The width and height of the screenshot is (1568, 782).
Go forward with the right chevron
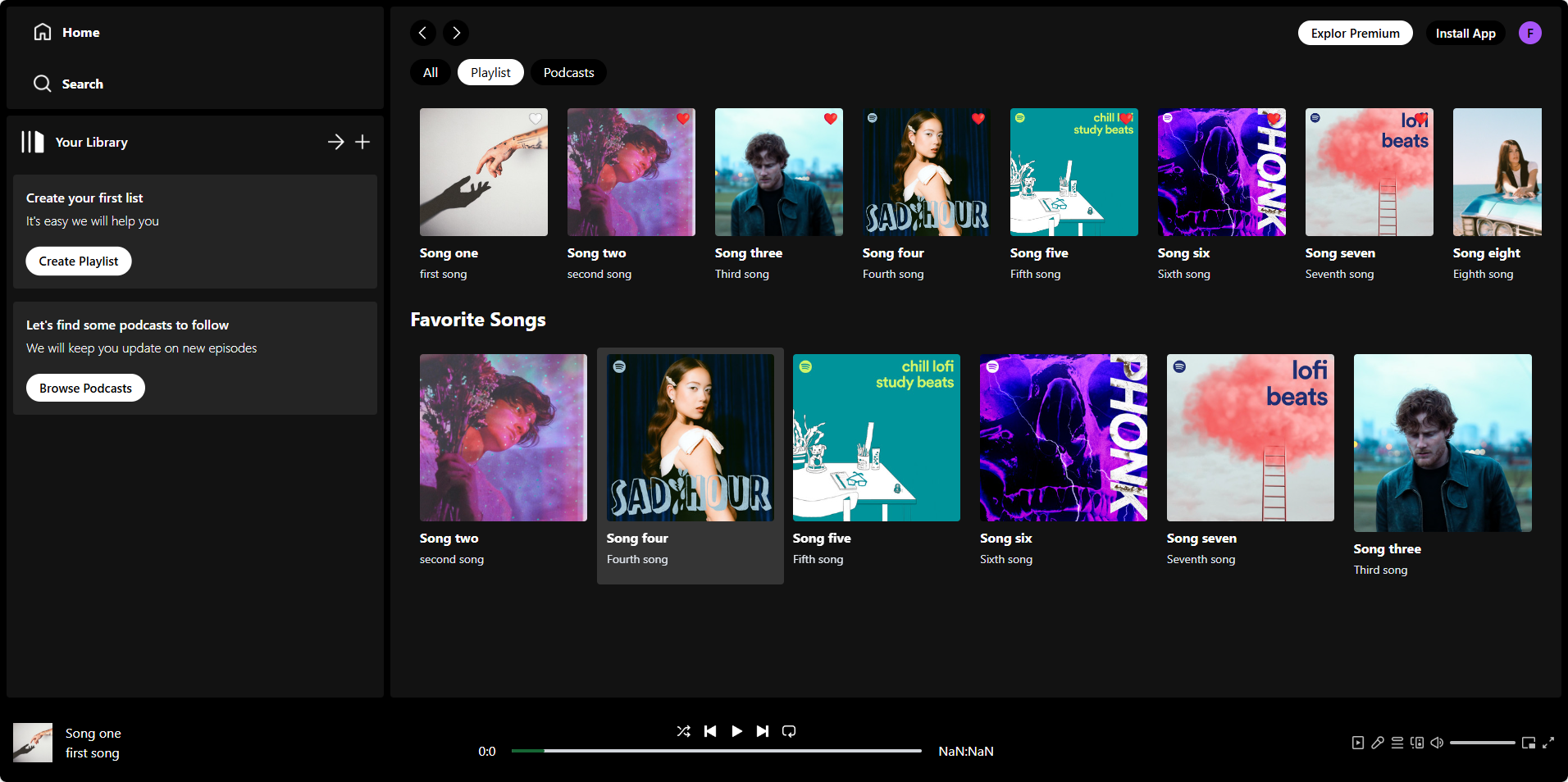pyautogui.click(x=456, y=33)
